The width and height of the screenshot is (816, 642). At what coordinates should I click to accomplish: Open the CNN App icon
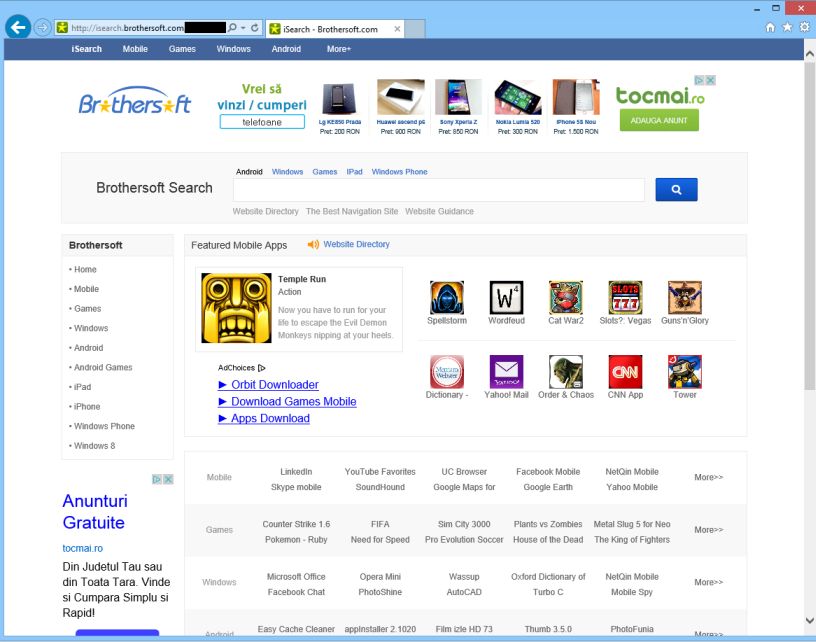(x=626, y=372)
